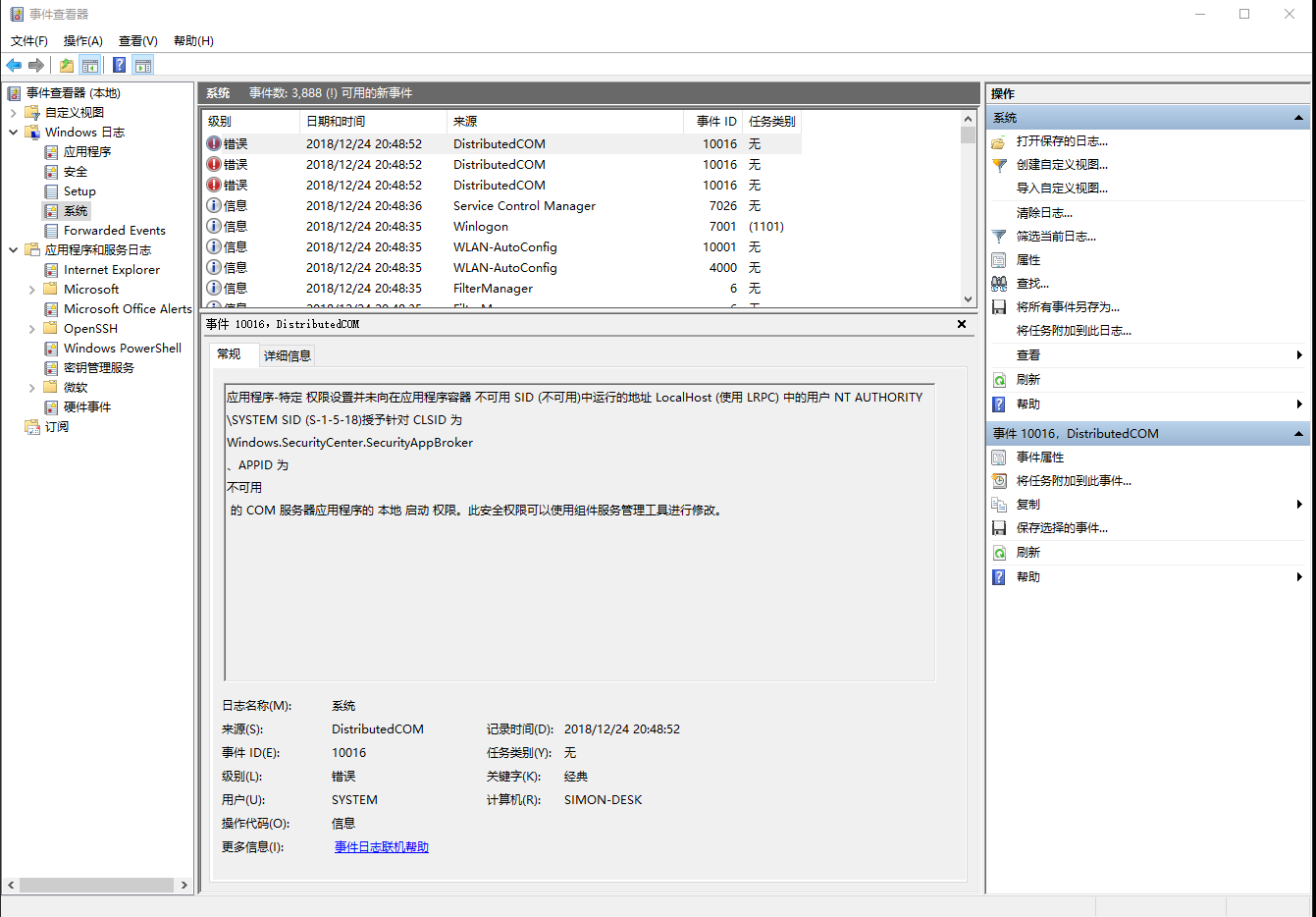Sort events by the 日期和时间 column header
This screenshot has height=917, width=1316.
(x=373, y=122)
